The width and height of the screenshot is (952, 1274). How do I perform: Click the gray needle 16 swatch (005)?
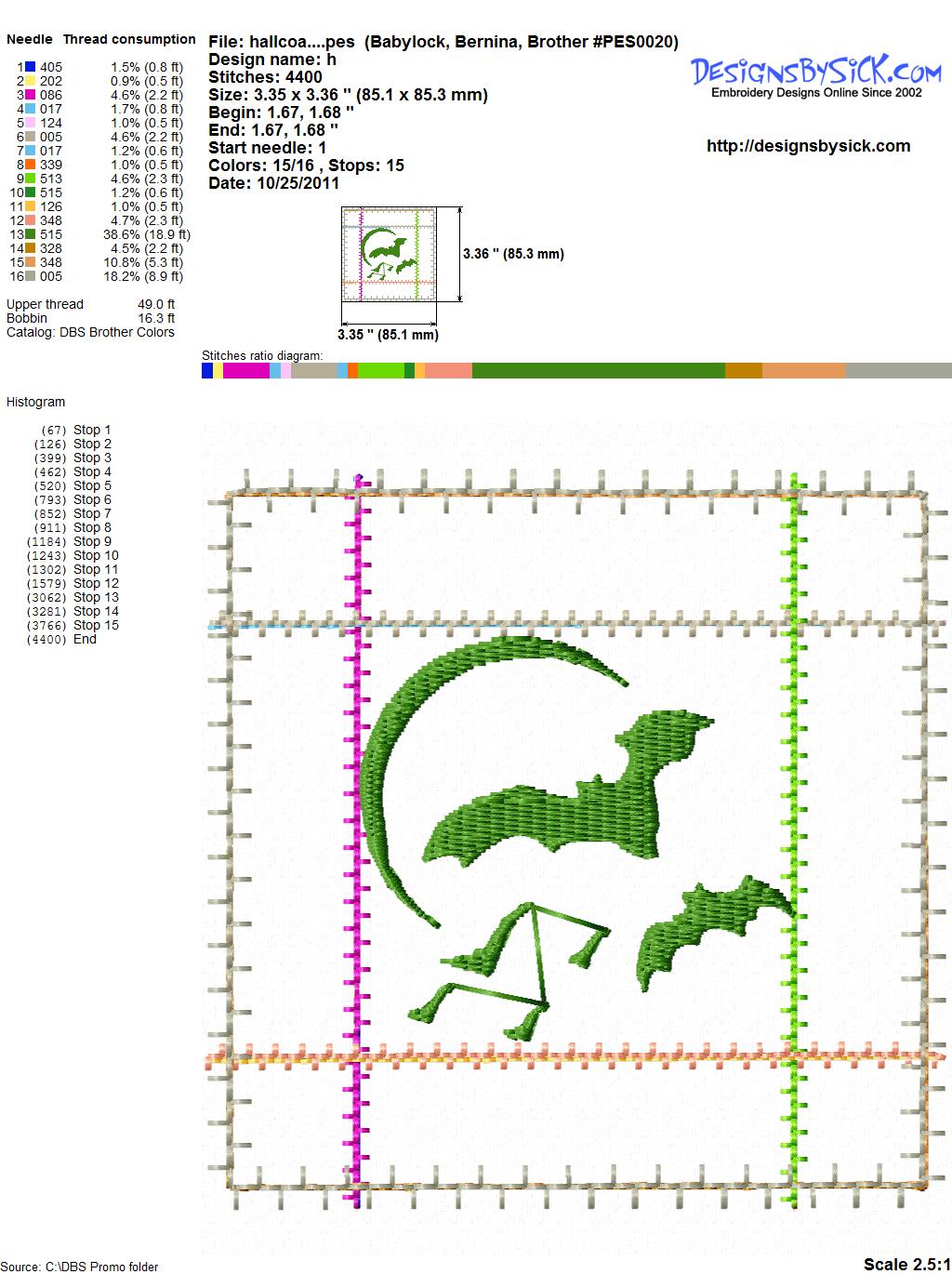click(31, 276)
